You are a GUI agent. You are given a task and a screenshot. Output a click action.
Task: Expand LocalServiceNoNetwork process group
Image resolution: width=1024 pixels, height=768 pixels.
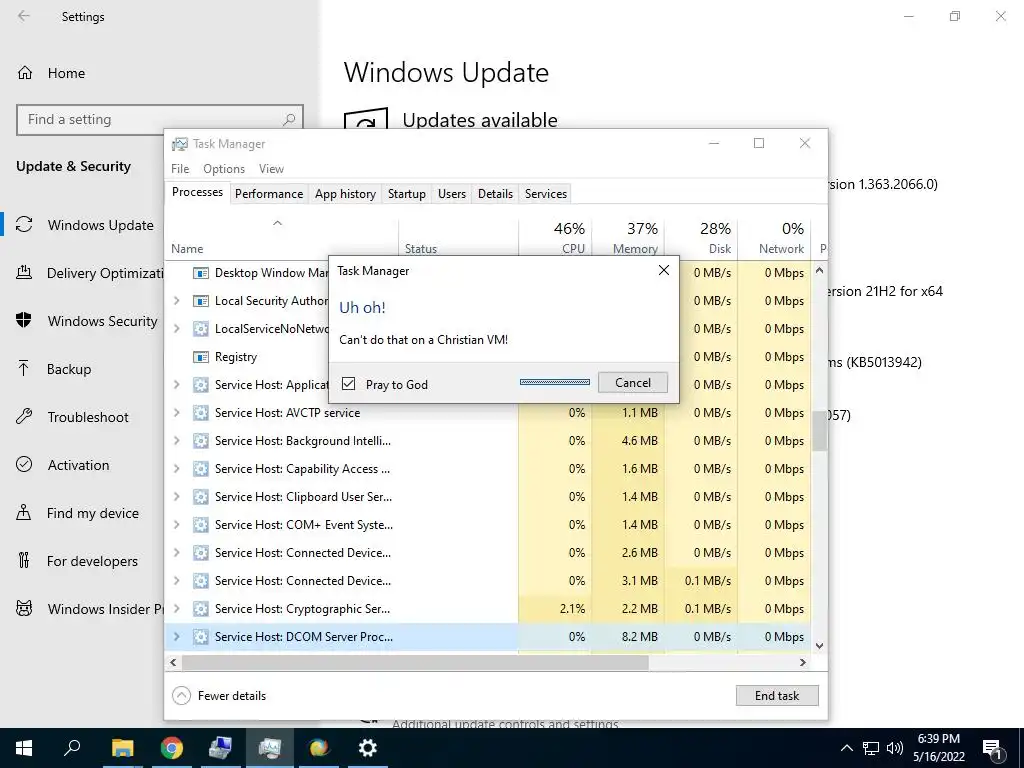point(176,328)
